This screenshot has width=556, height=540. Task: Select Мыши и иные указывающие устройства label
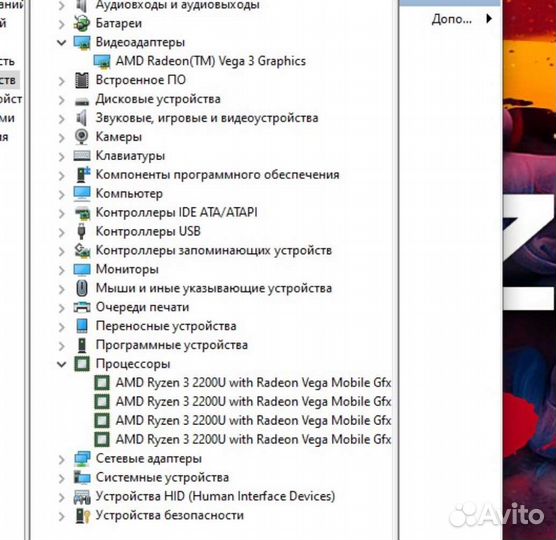coord(214,288)
